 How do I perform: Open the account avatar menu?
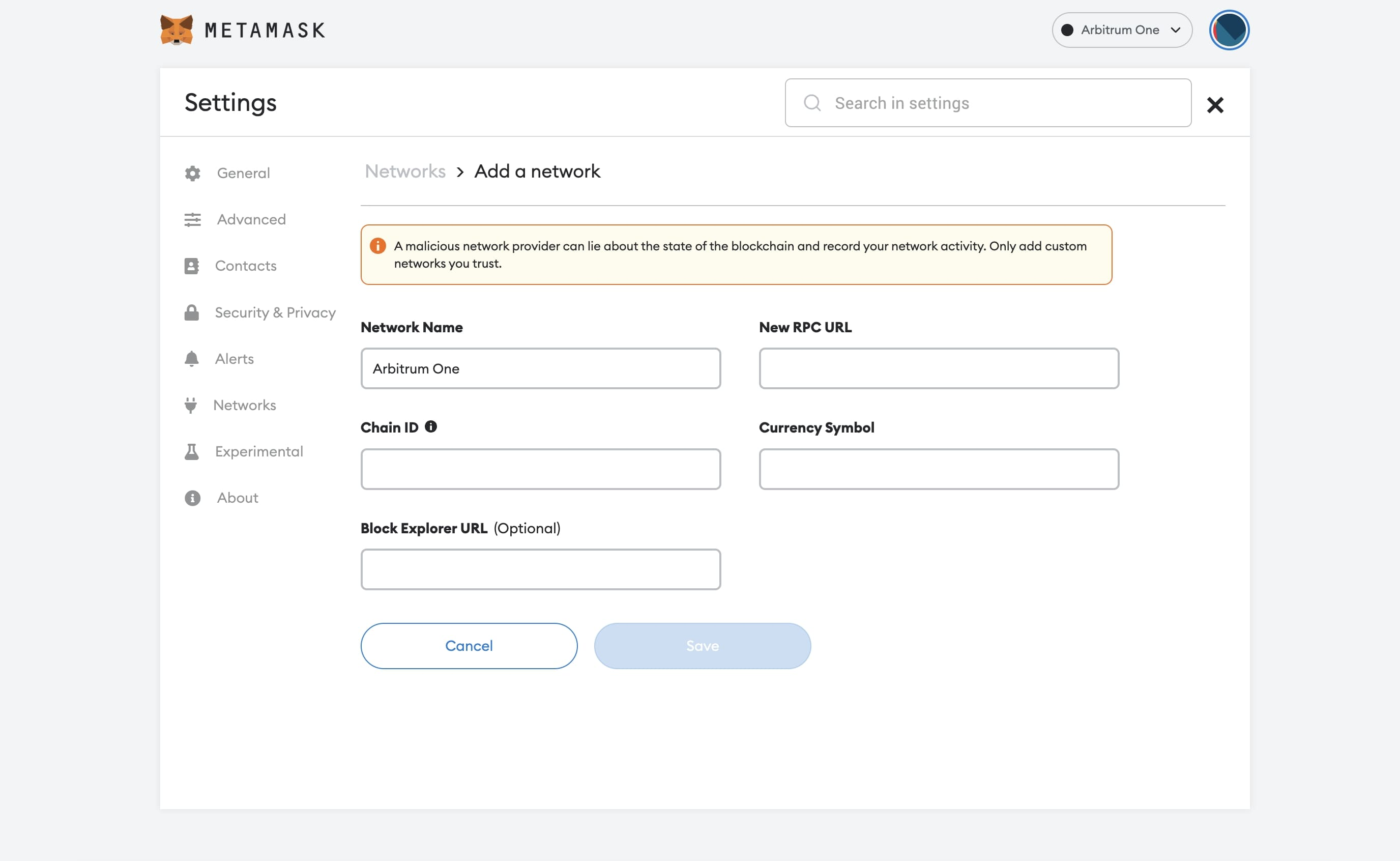[1229, 30]
